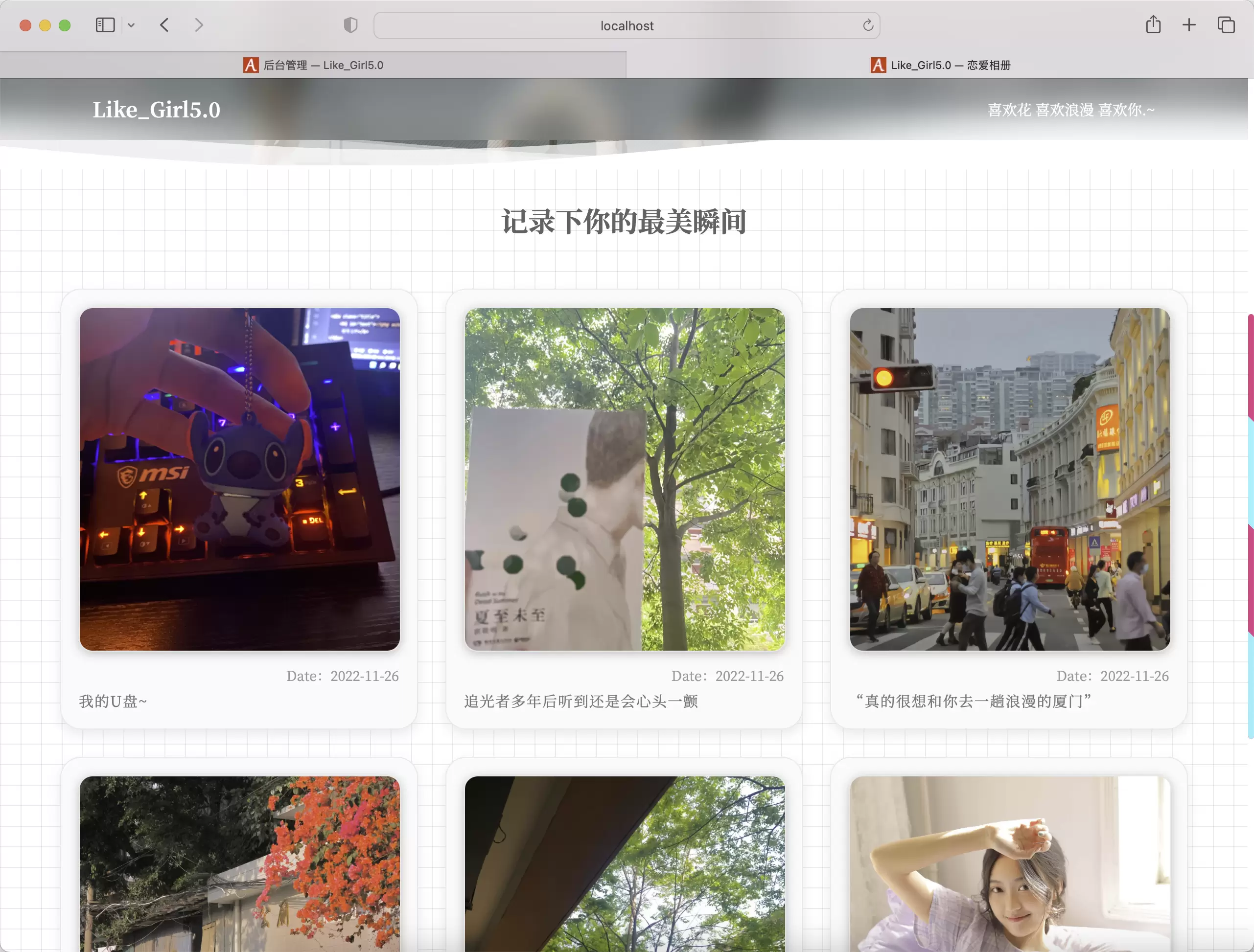Viewport: 1254px width, 952px height.
Task: Open the orange flowers photo
Action: pos(239,863)
